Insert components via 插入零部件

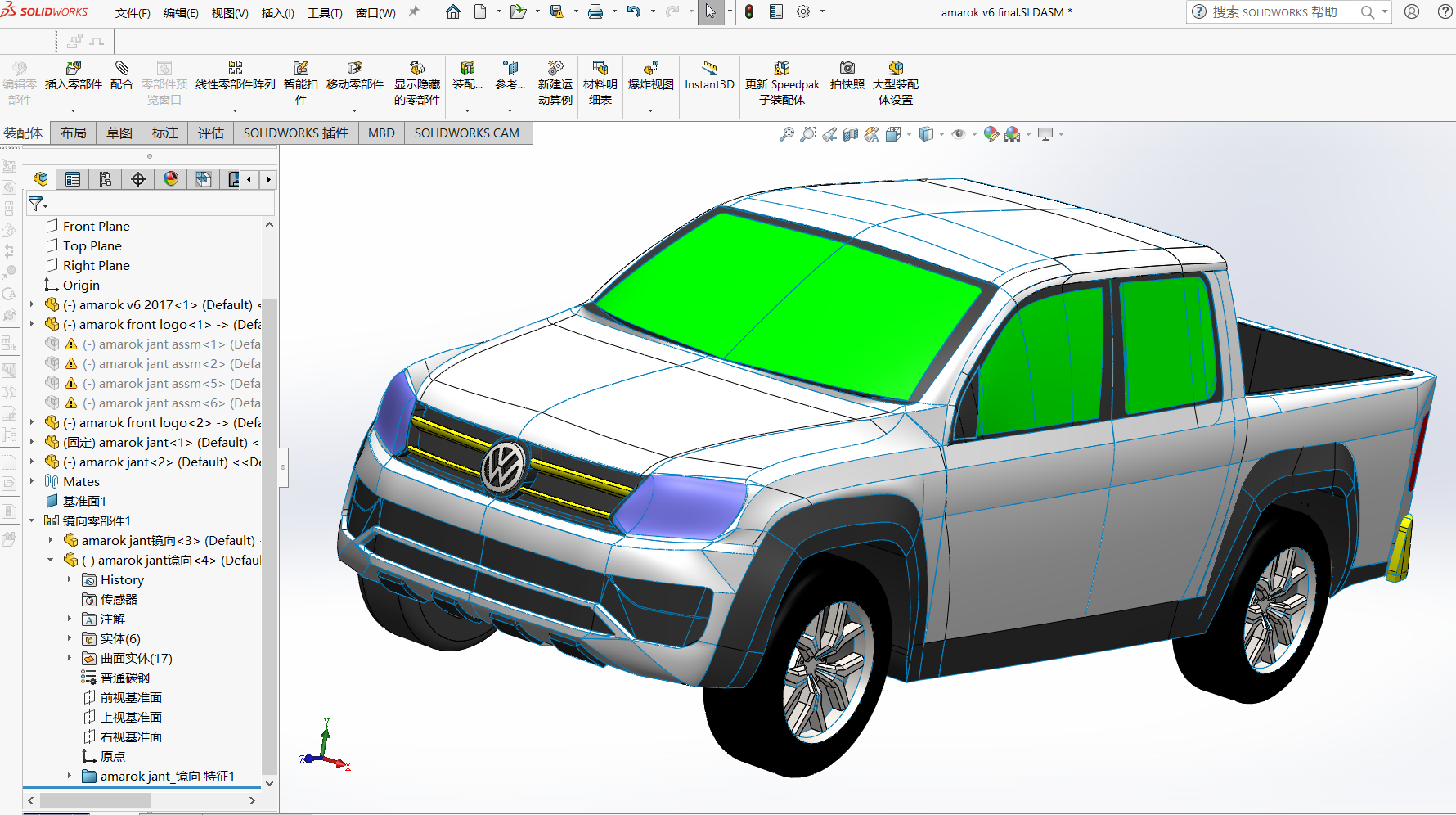73,76
